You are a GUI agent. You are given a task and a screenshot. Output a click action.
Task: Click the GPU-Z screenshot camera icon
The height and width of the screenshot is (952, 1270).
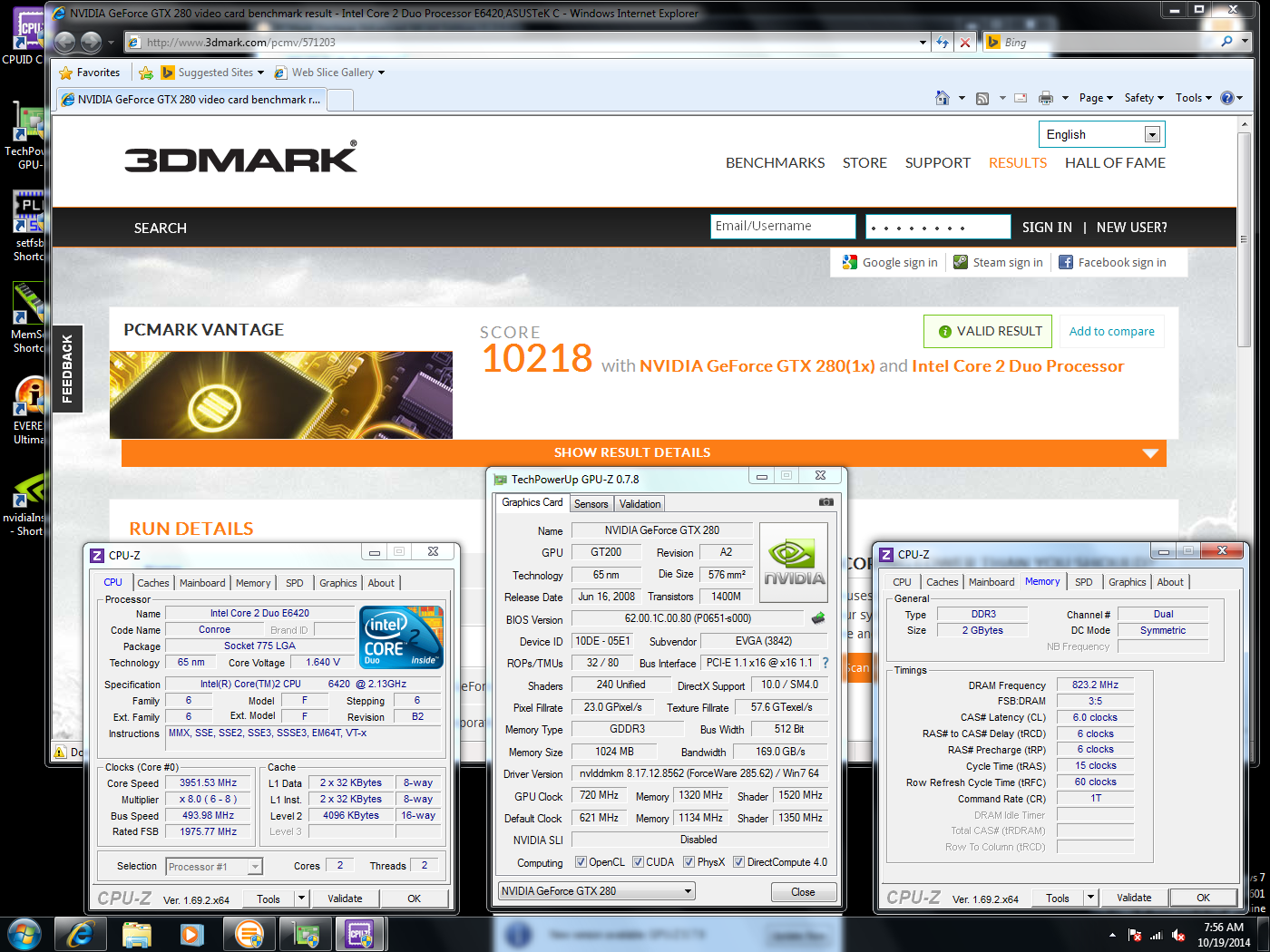click(825, 502)
